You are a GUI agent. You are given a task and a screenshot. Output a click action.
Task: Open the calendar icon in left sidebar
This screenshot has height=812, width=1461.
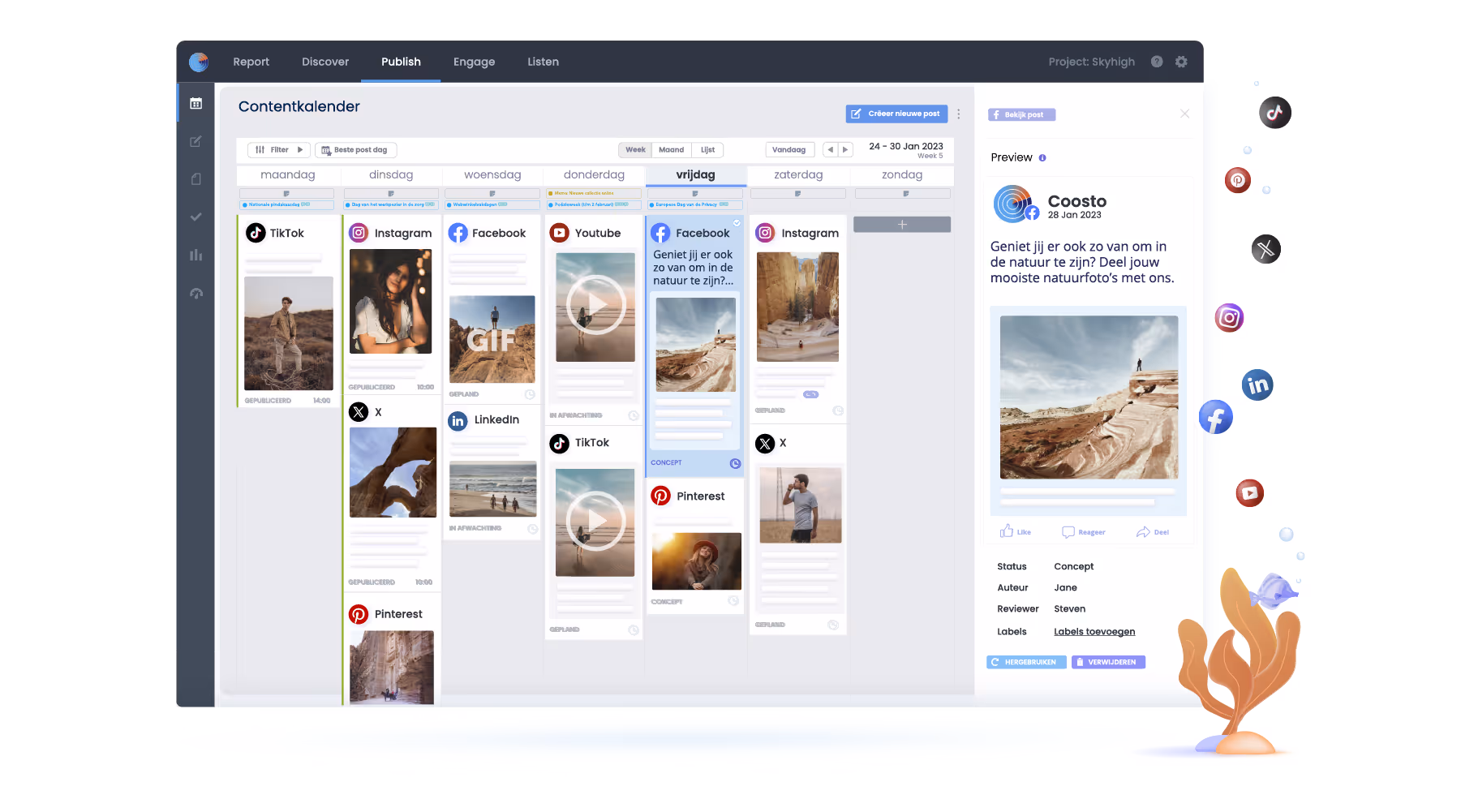pos(196,103)
